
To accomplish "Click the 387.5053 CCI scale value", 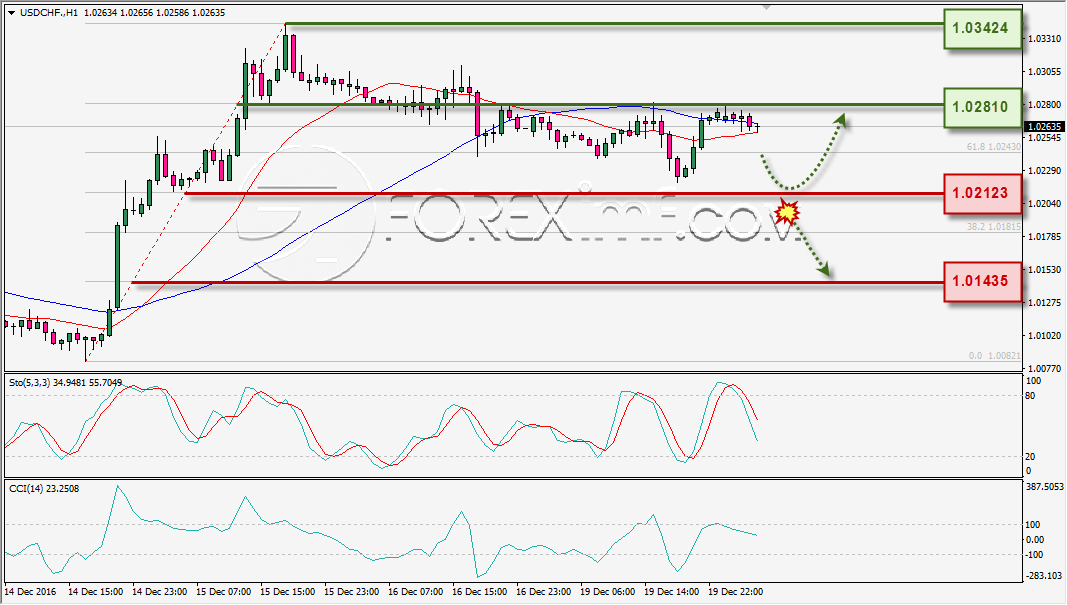I will (1044, 487).
